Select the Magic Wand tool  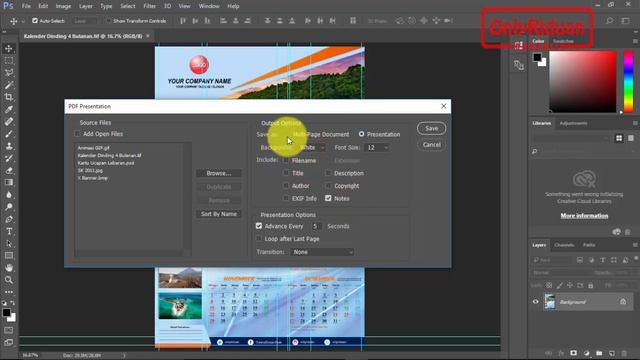click(x=9, y=85)
